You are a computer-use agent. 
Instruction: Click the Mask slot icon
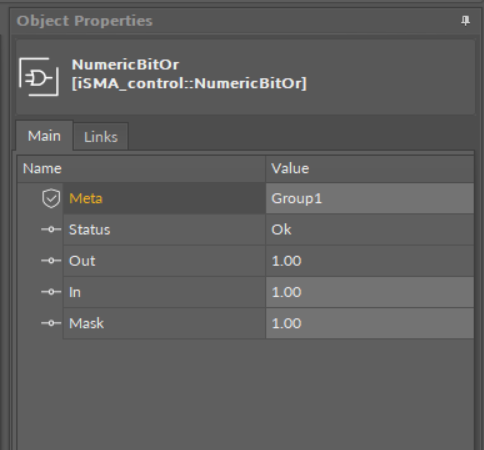coord(51,323)
